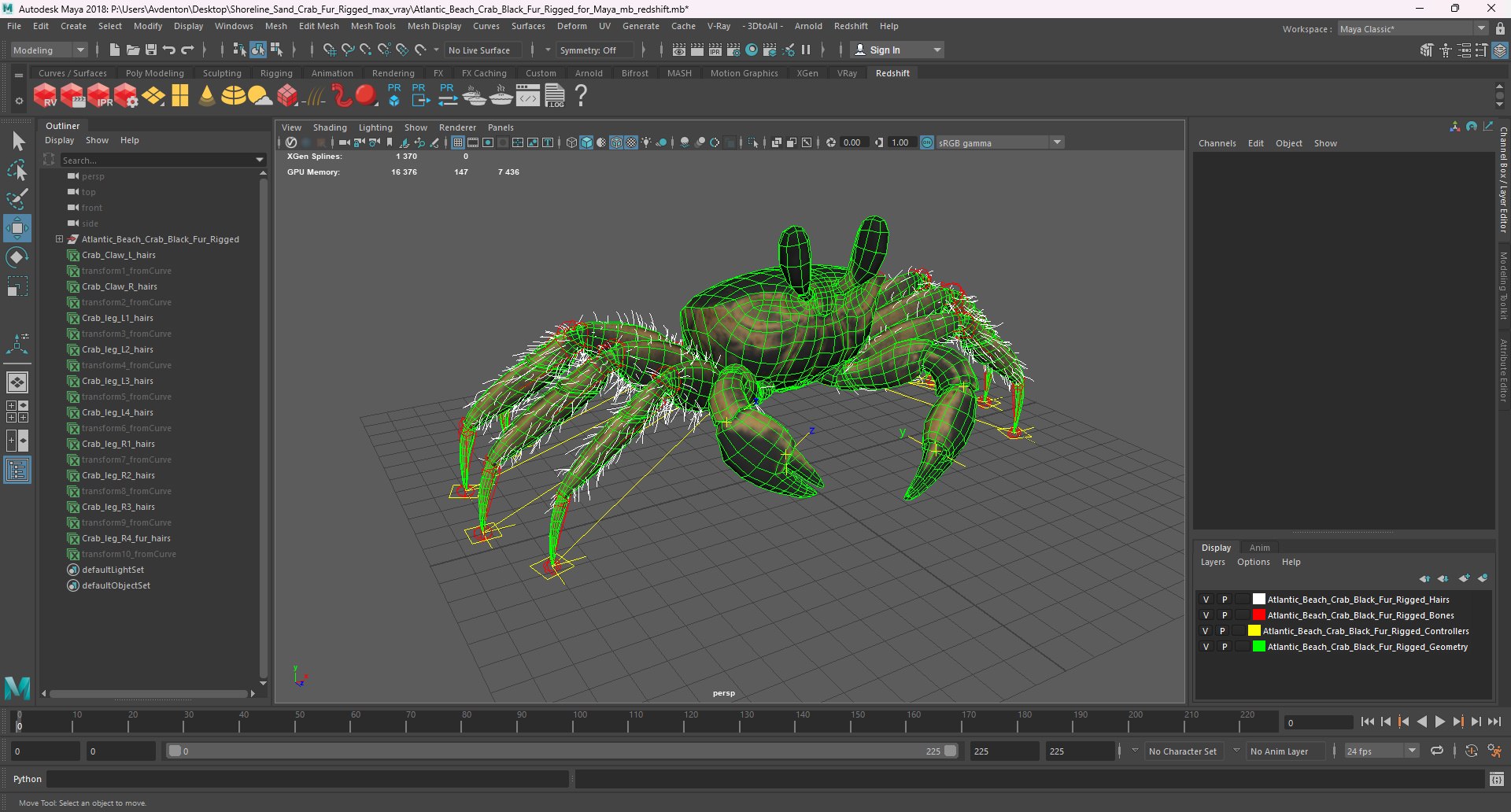This screenshot has width=1511, height=812.
Task: Click Redshift IPR render icon
Action: [98, 96]
